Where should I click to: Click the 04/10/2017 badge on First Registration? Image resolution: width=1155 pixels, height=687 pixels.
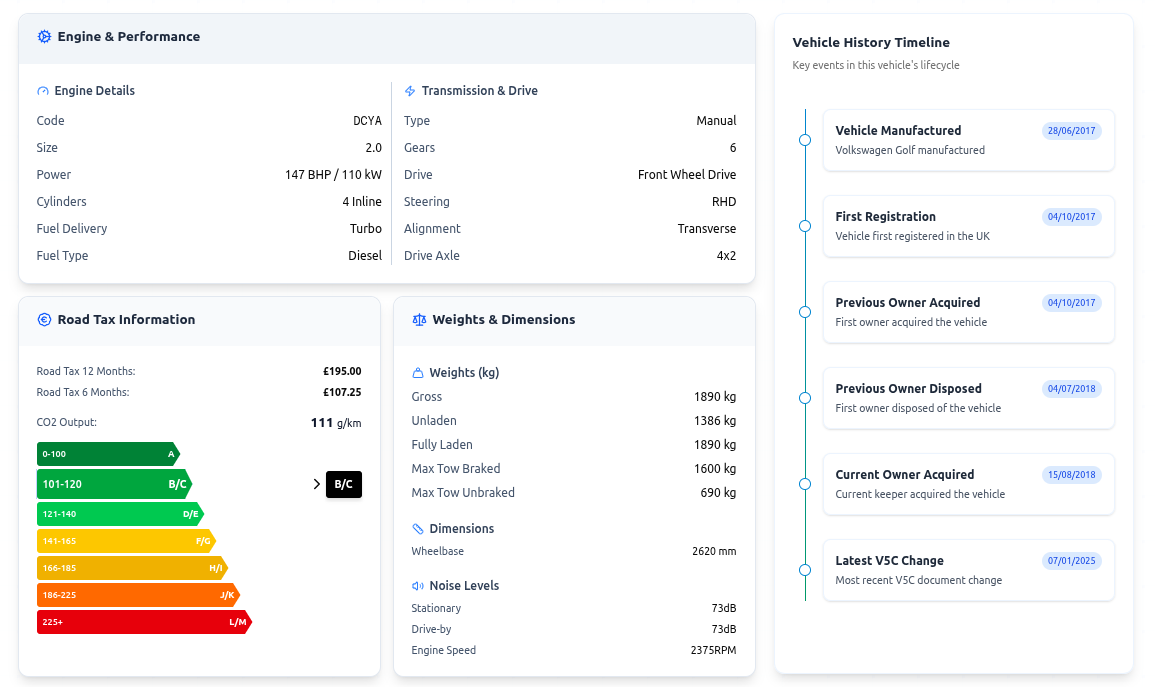(1072, 217)
